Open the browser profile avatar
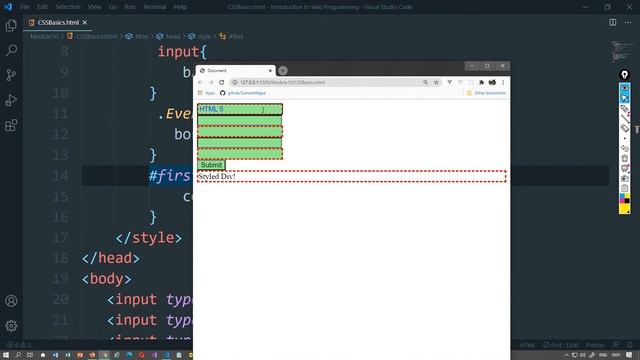 click(x=492, y=82)
